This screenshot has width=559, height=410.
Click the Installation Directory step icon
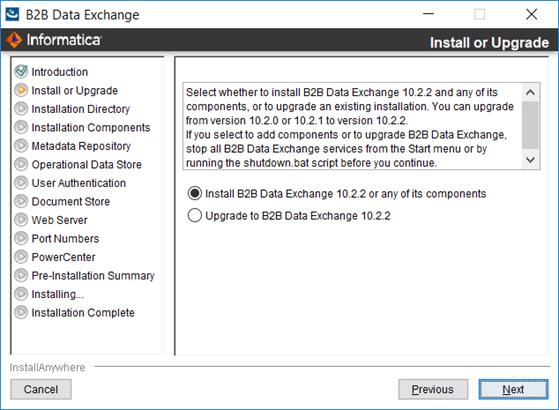tap(21, 108)
